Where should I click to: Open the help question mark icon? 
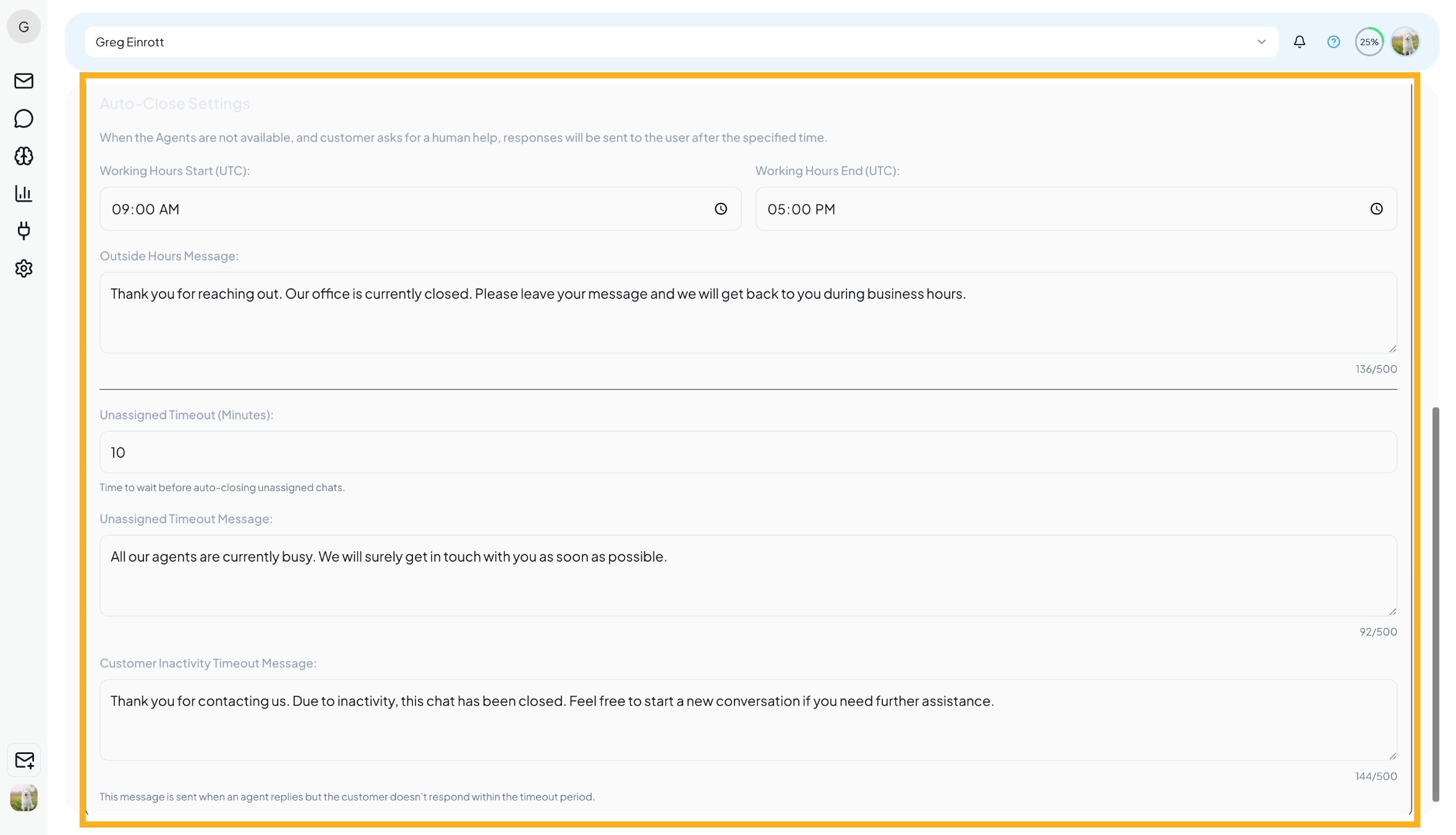(x=1333, y=41)
